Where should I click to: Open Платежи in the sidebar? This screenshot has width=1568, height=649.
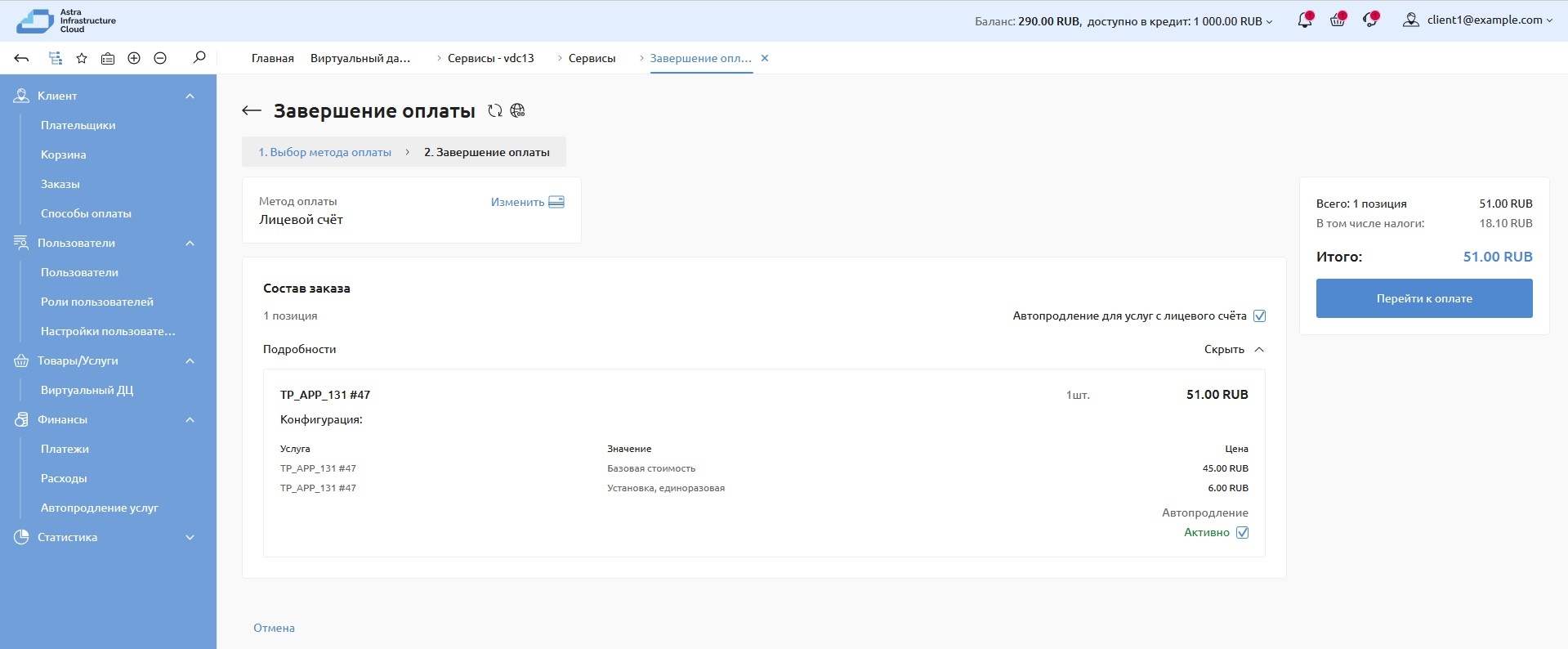tap(65, 449)
